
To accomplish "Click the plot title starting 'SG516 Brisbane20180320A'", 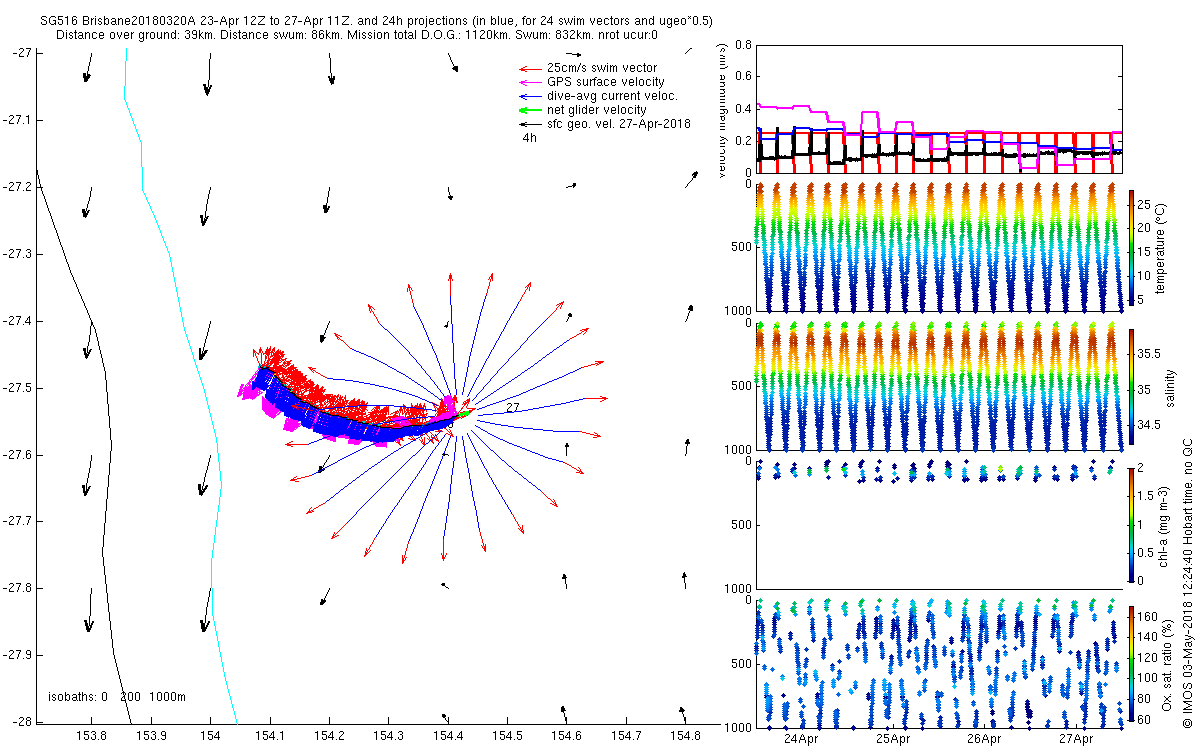I will [377, 20].
